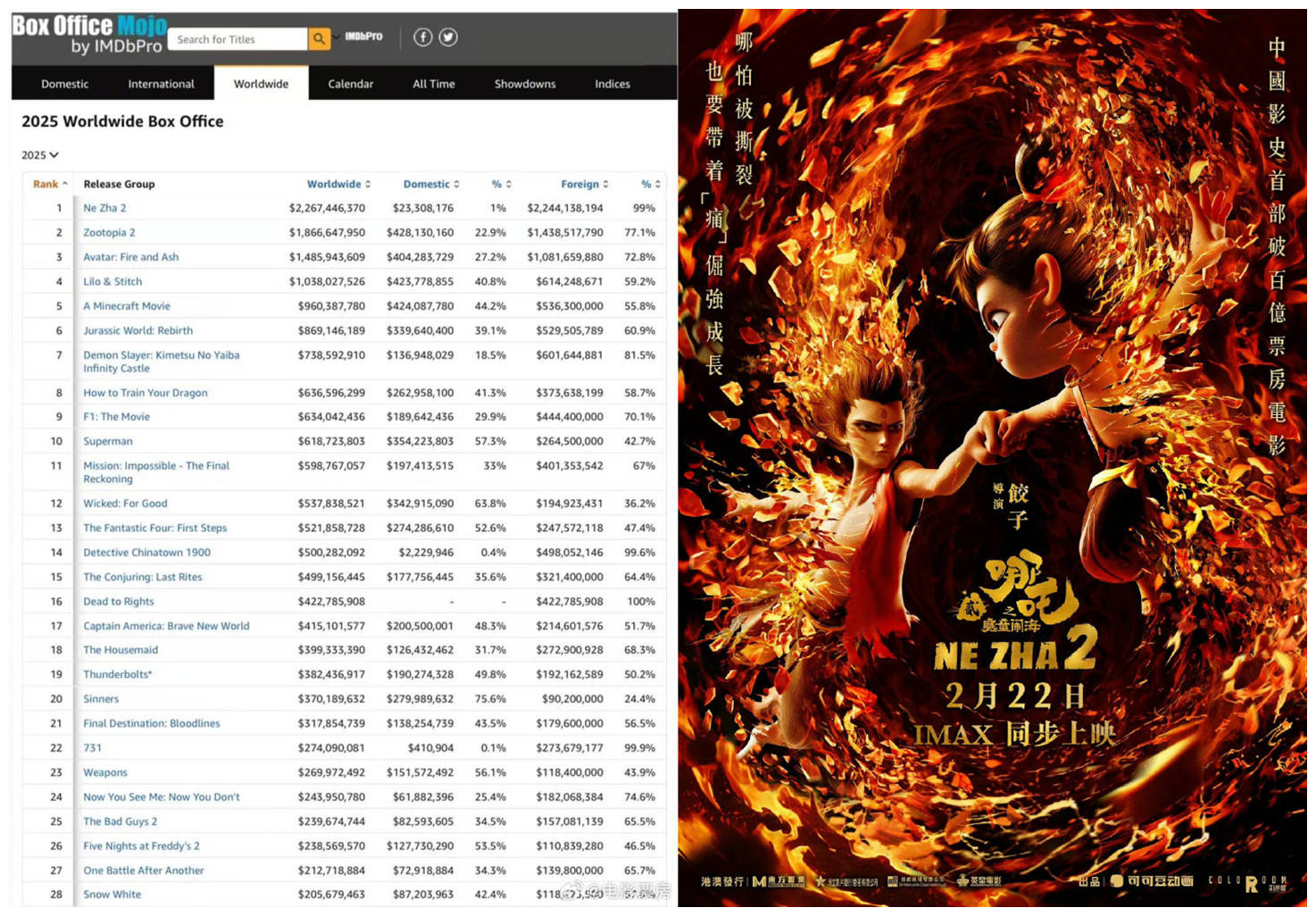Switch to the International tab

pos(161,84)
